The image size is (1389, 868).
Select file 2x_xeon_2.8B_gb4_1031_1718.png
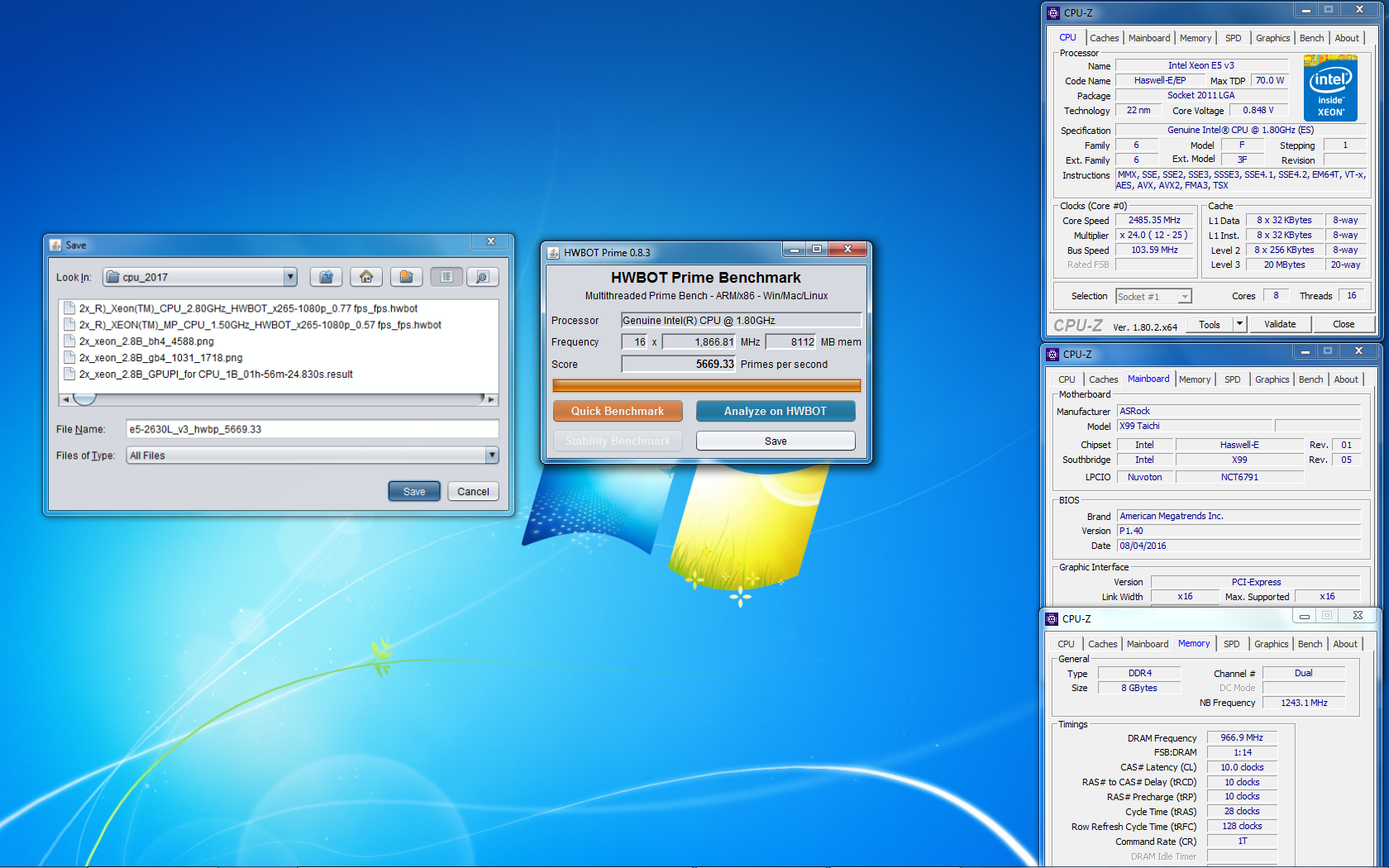(x=160, y=357)
